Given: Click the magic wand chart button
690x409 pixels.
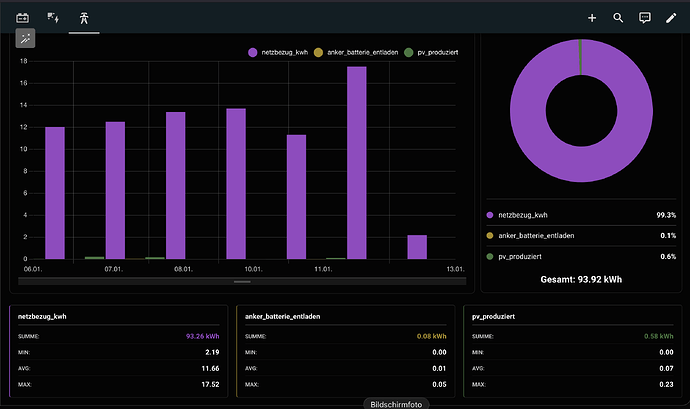Looking at the screenshot, I should tap(25, 39).
